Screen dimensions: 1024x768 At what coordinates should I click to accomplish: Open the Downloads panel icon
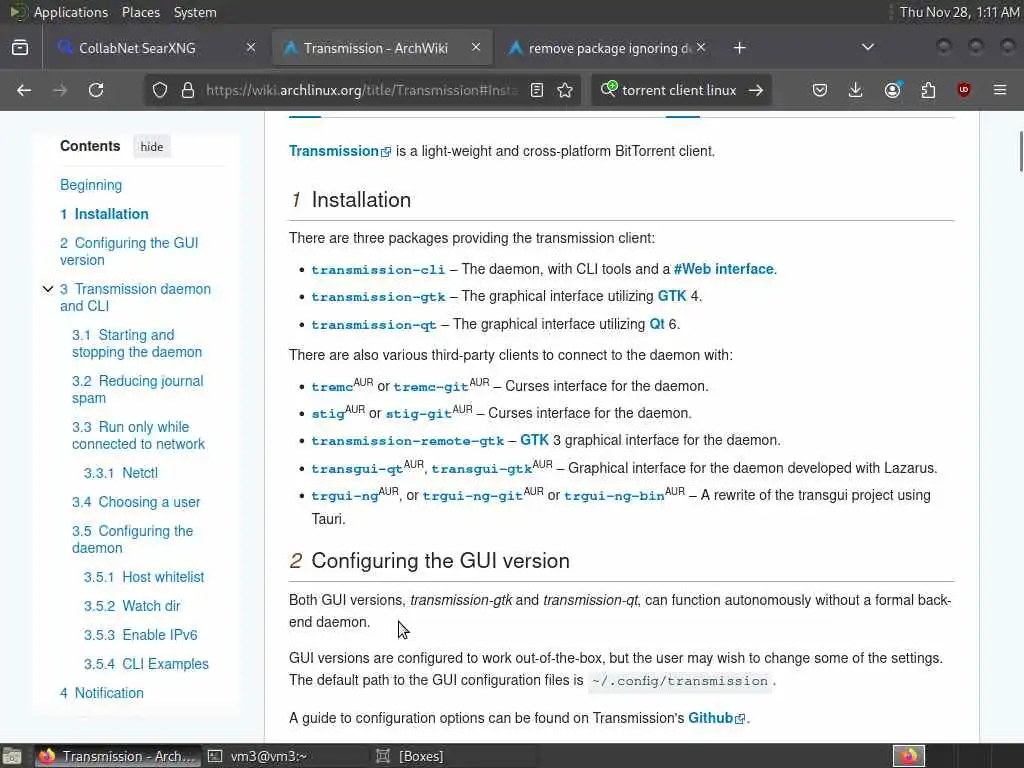coord(855,90)
